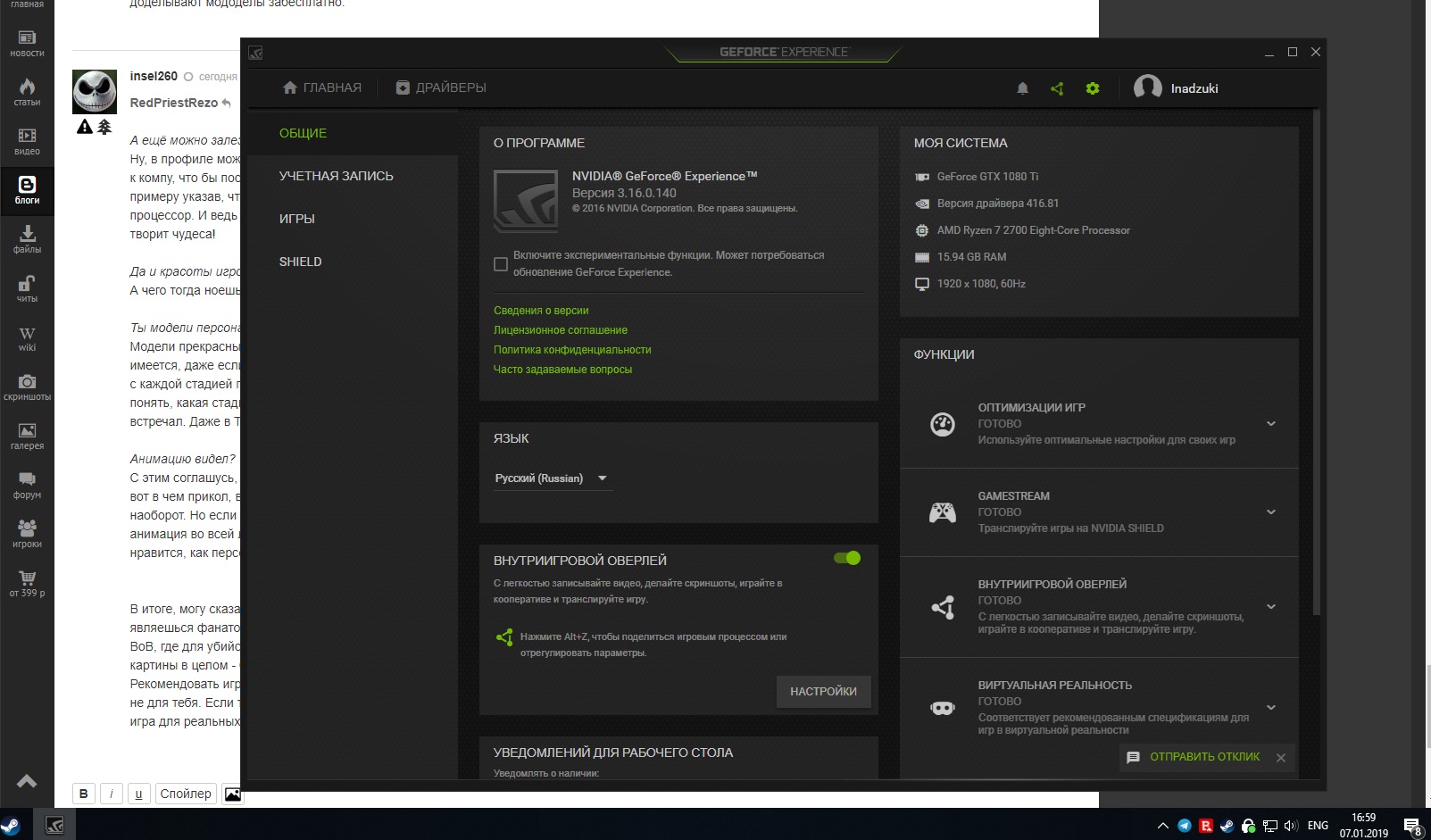Click the share icon in top bar
1431x840 pixels.
(1057, 88)
